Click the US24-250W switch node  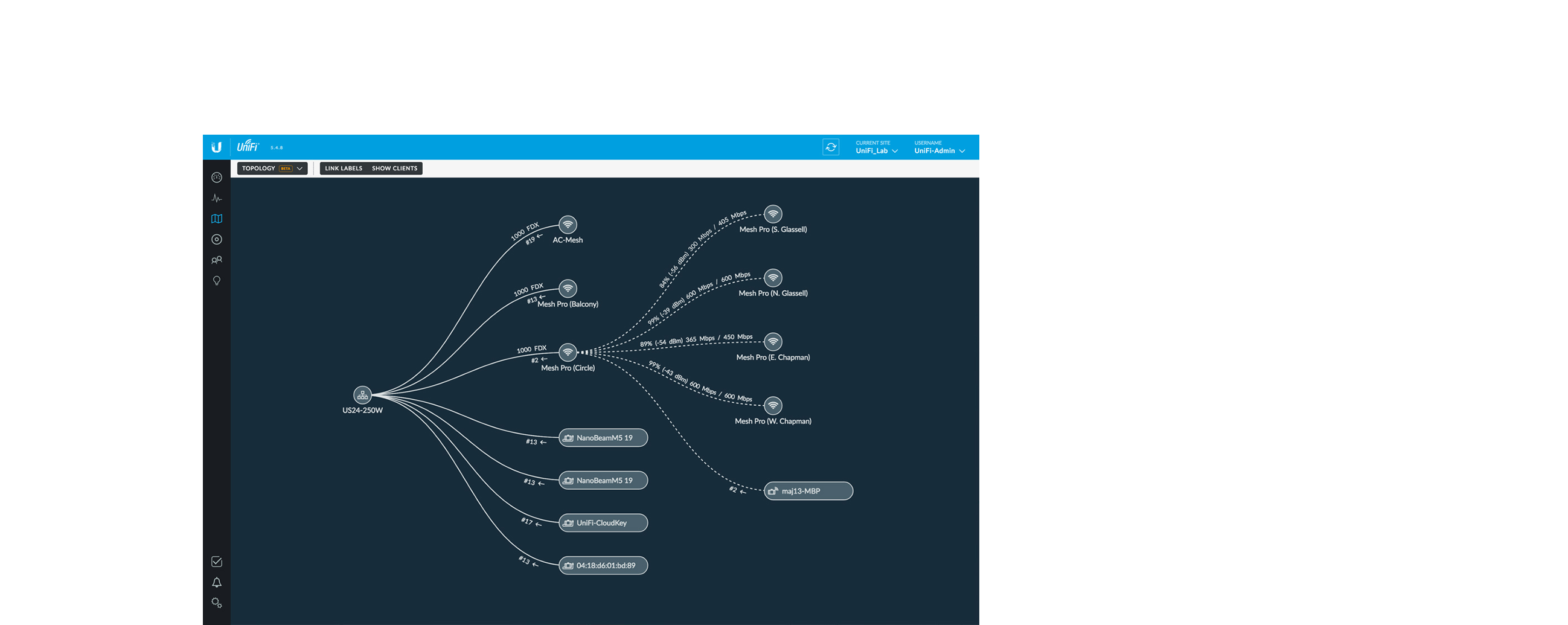click(x=362, y=395)
